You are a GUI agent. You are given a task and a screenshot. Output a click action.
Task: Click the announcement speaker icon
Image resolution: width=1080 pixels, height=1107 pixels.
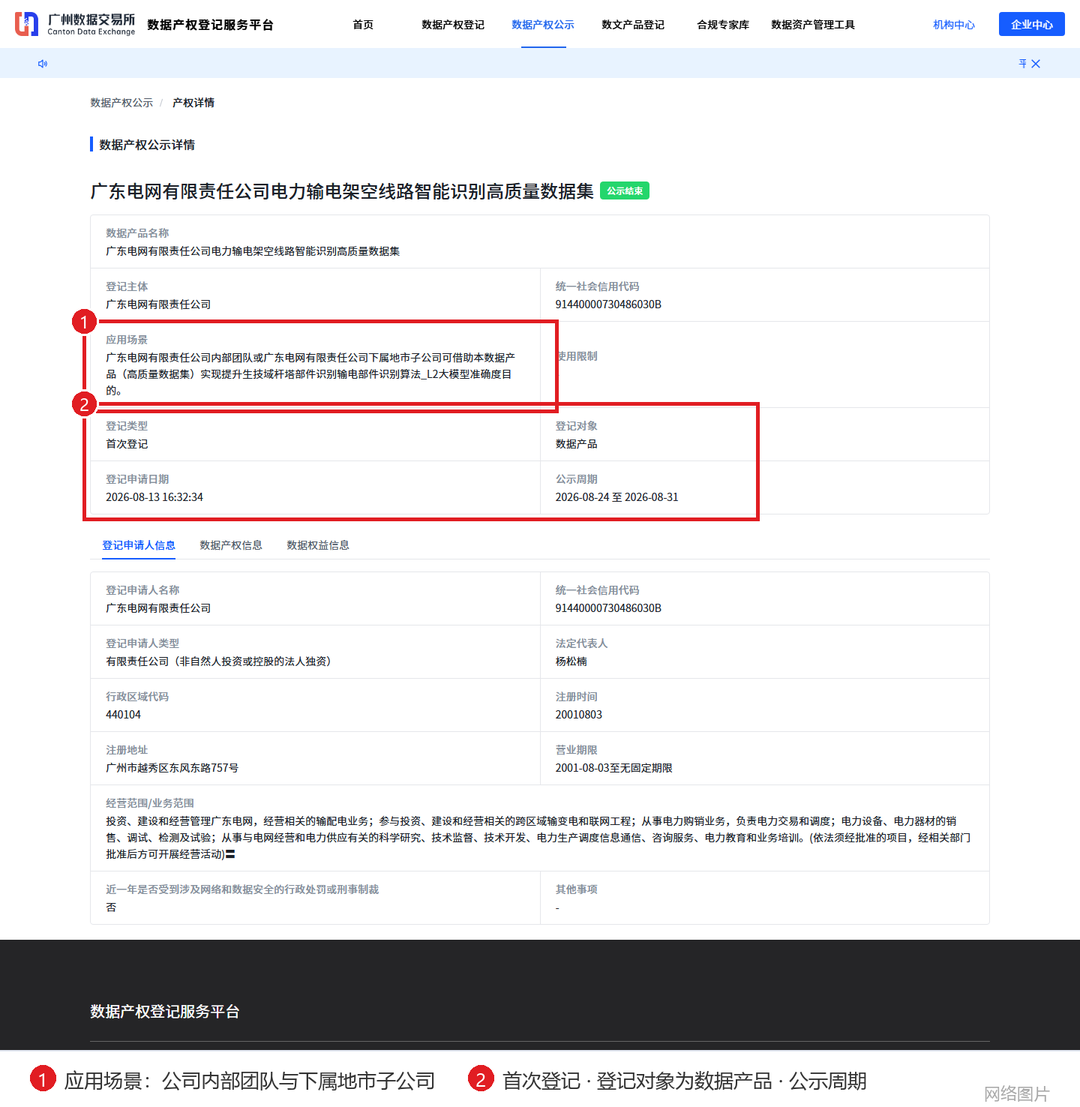[42, 64]
